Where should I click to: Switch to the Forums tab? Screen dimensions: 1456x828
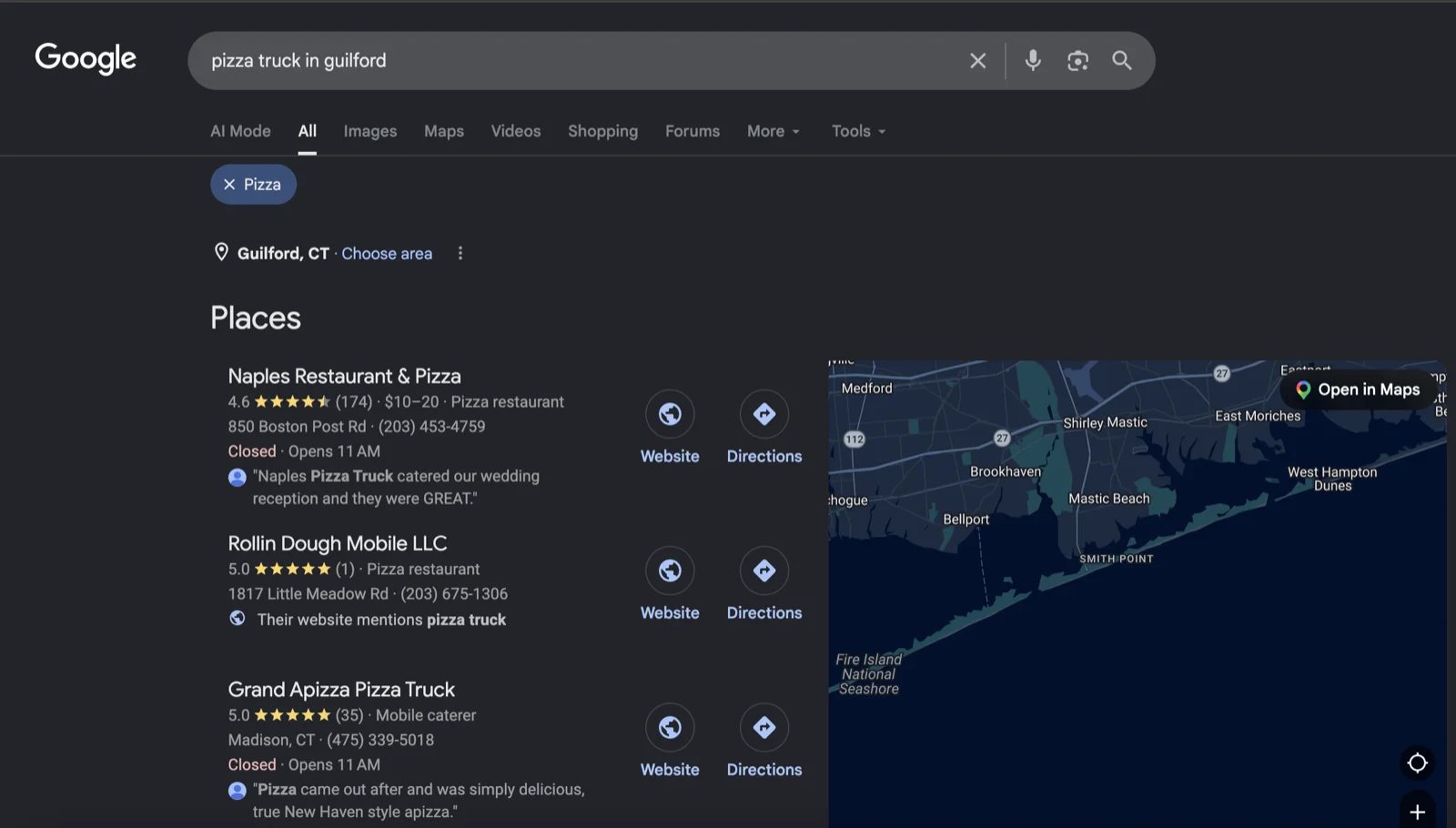coord(693,131)
